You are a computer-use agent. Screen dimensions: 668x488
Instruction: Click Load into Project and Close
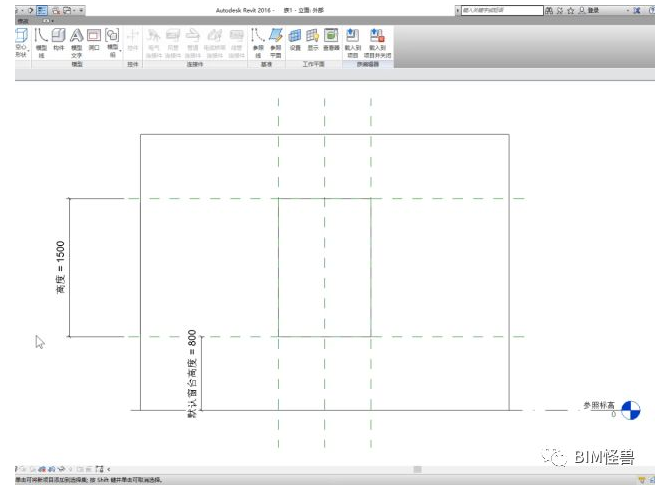click(377, 40)
